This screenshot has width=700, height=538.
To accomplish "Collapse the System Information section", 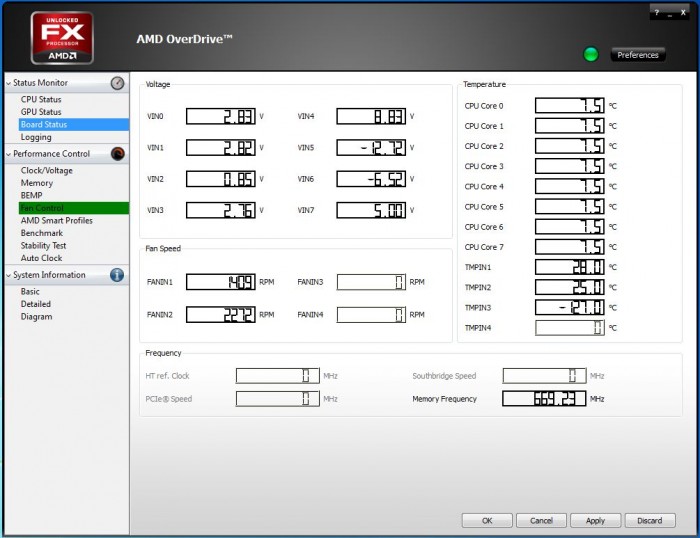I will point(8,275).
